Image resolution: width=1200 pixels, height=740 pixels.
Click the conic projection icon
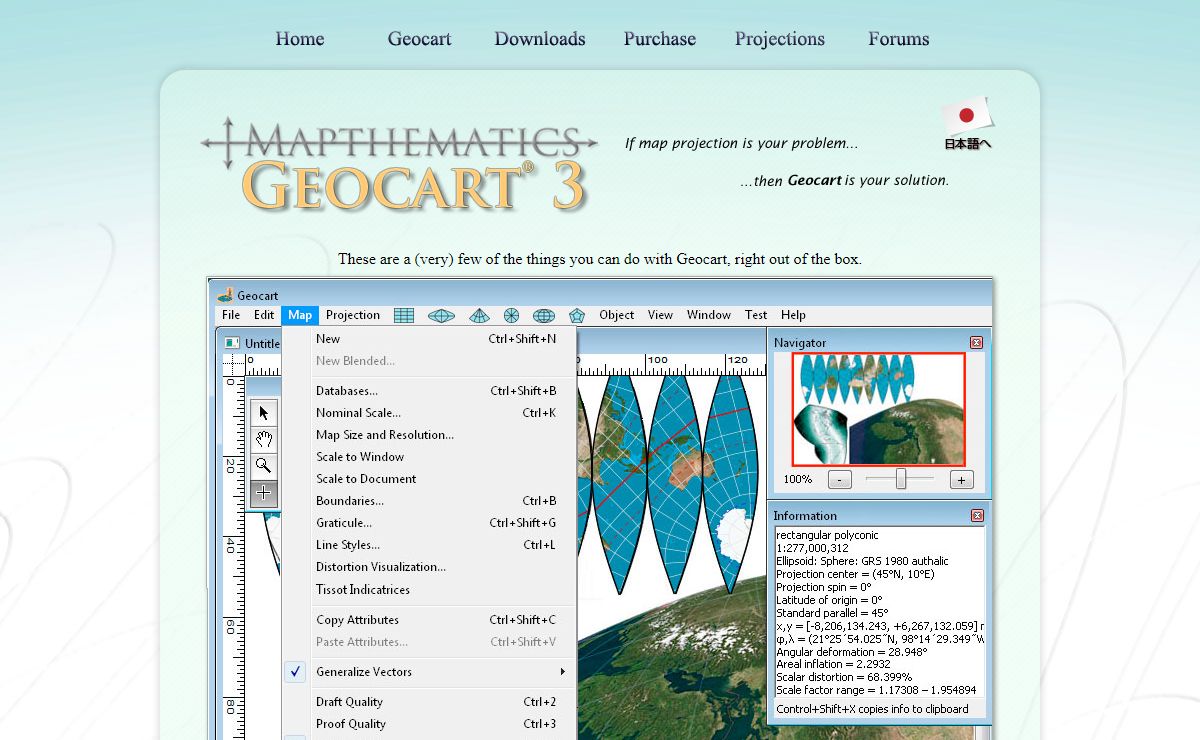480,315
